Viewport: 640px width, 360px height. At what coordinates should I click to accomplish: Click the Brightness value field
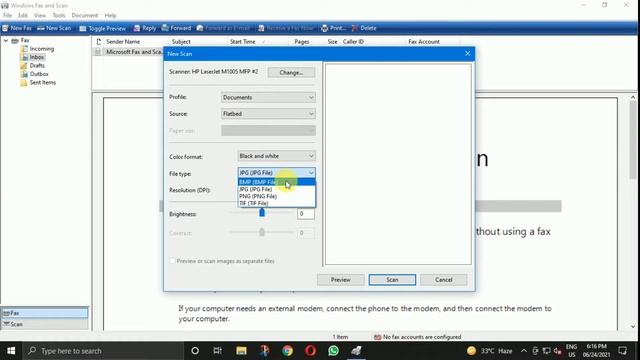[x=306, y=213]
